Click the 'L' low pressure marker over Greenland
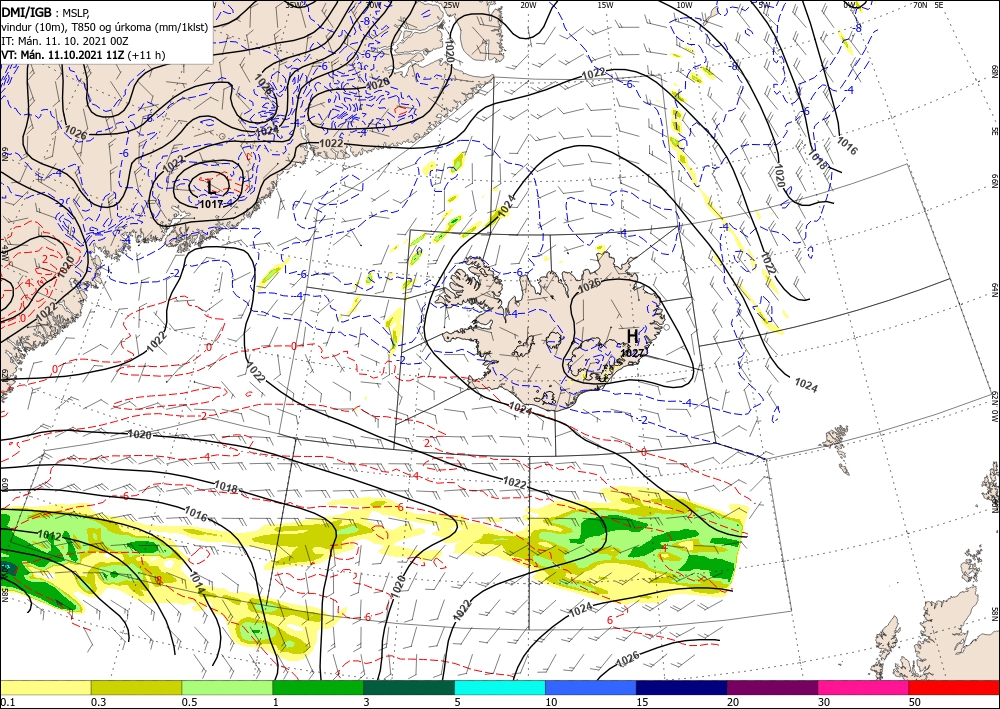 pyautogui.click(x=212, y=187)
